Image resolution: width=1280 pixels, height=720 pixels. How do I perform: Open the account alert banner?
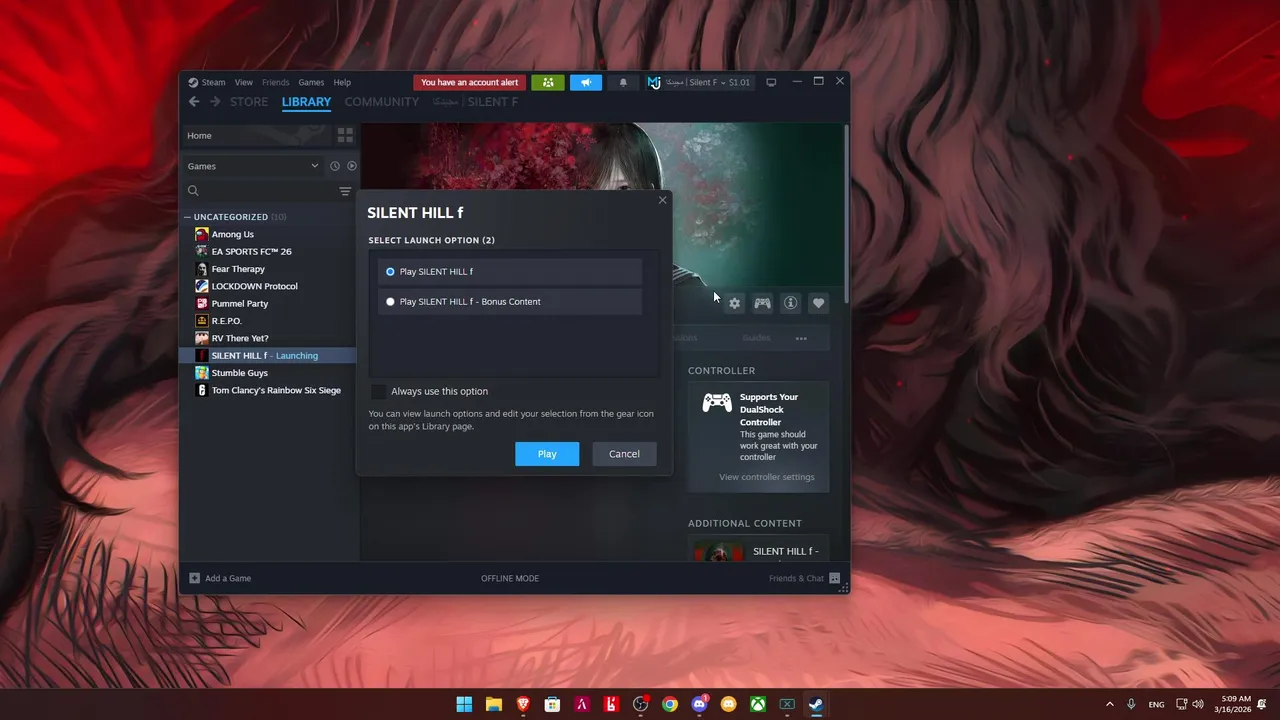pos(470,82)
